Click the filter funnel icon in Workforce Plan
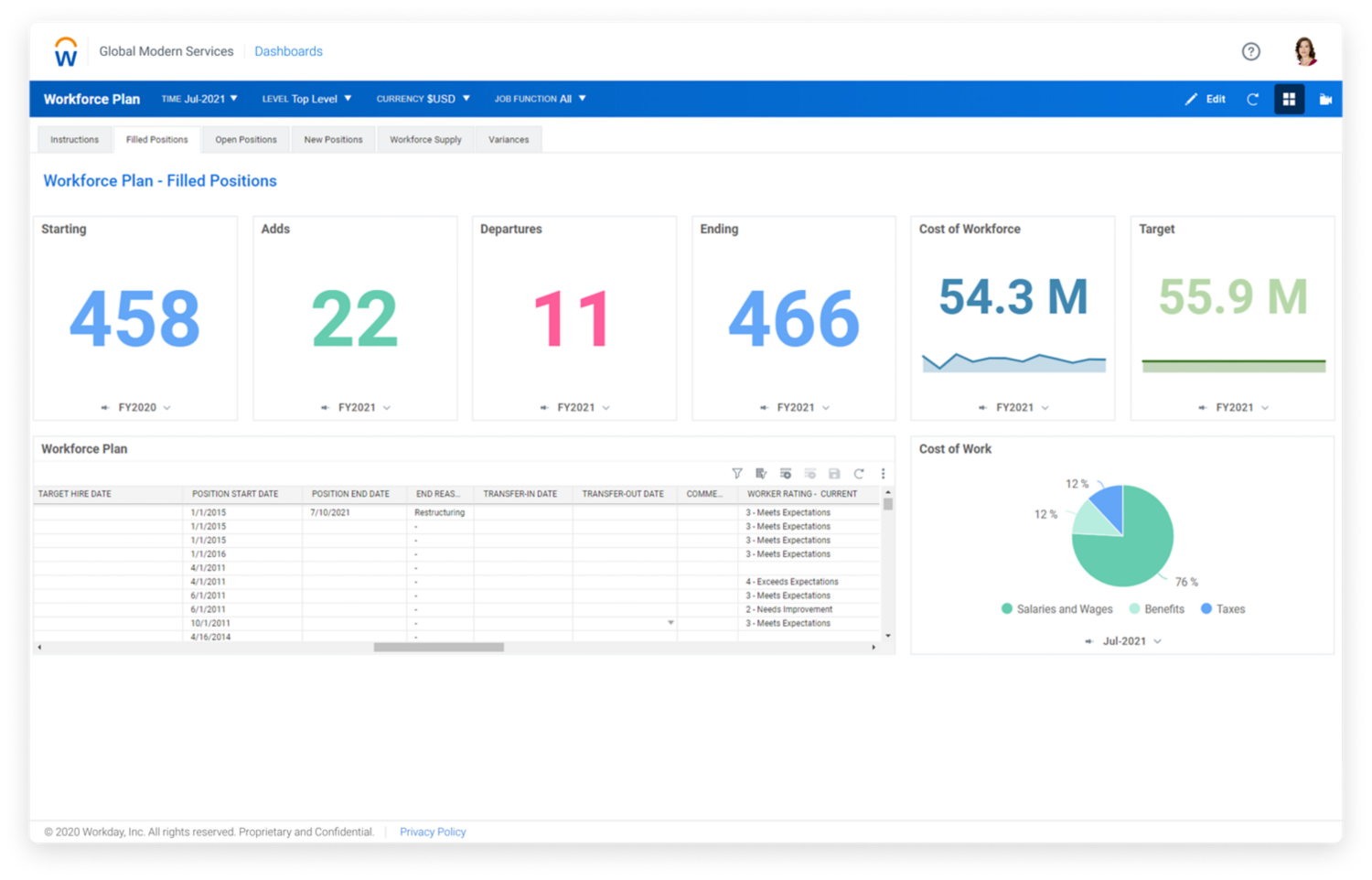 [x=737, y=474]
